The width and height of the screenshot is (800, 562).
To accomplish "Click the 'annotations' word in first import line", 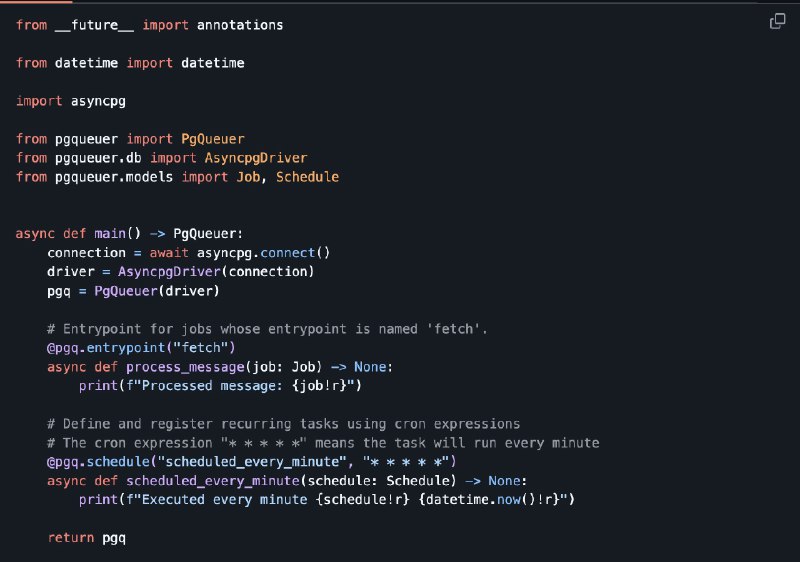I will [x=240, y=25].
